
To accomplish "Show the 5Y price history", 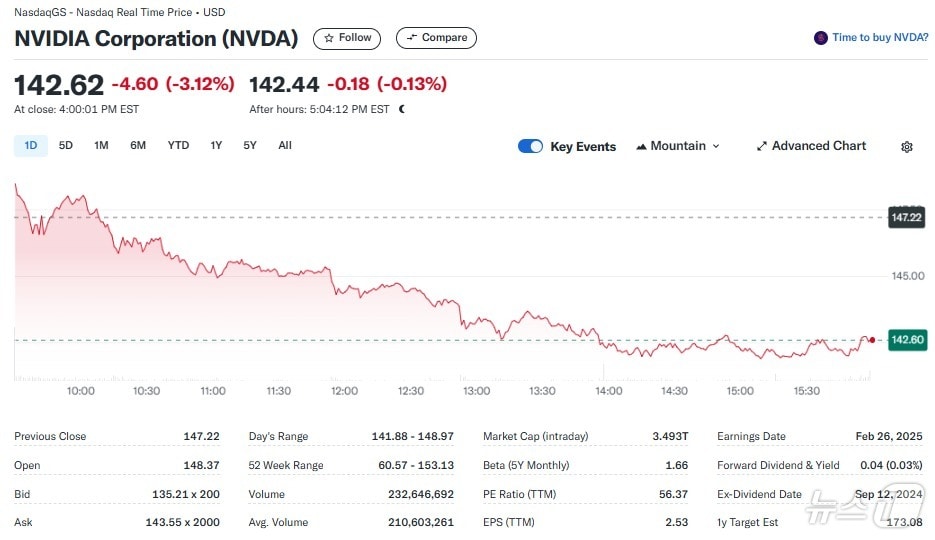I will click(250, 146).
